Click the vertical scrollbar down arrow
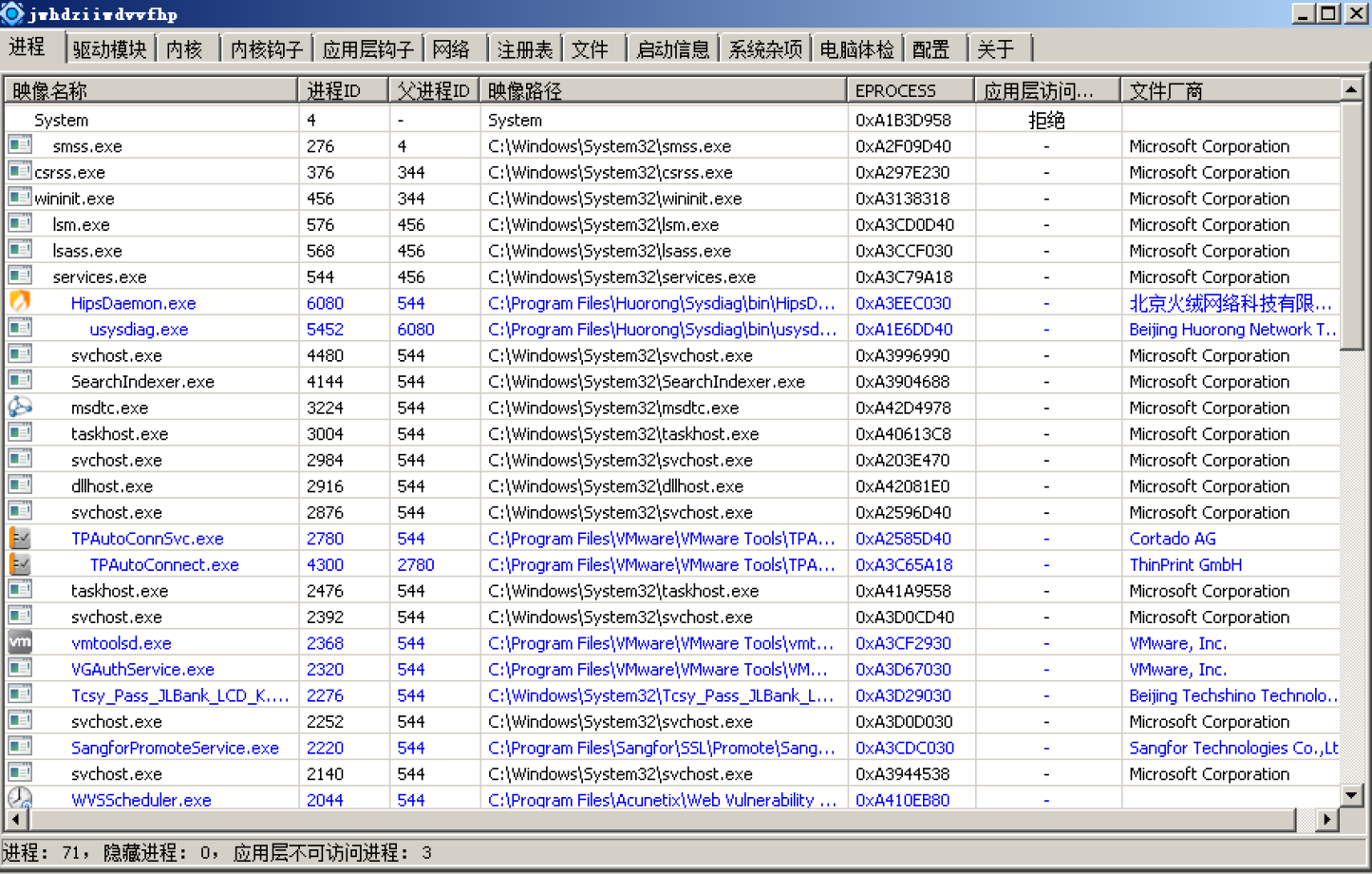 point(1351,795)
